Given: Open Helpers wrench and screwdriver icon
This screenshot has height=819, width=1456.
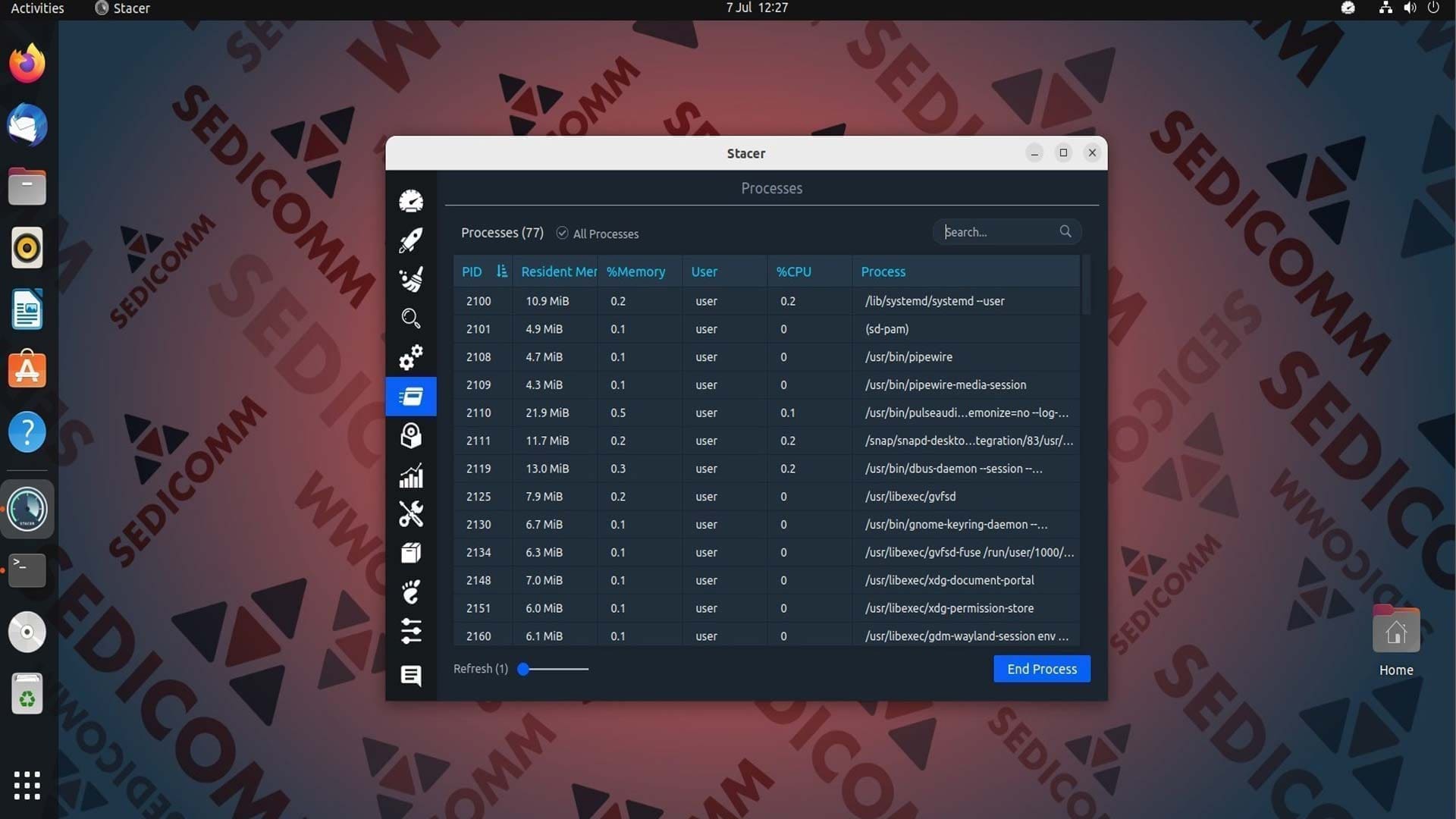Looking at the screenshot, I should point(411,514).
